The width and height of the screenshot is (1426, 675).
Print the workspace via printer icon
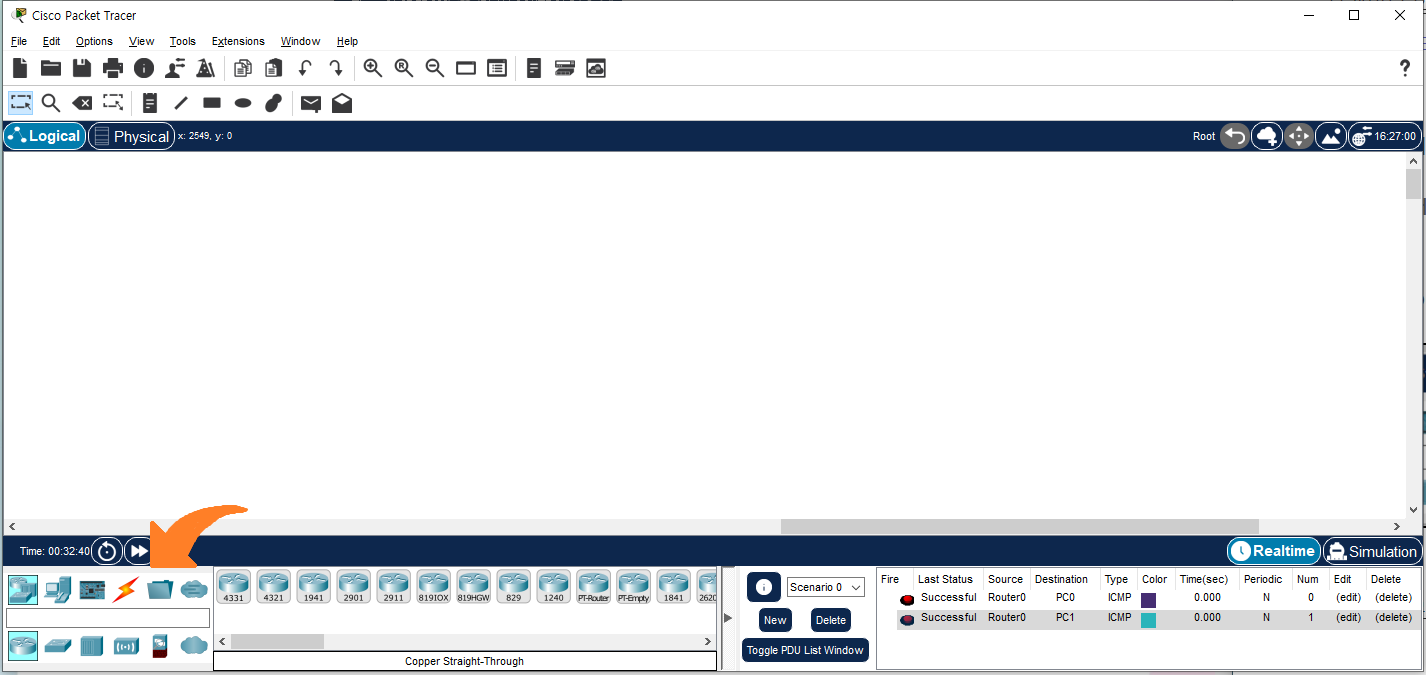(113, 68)
